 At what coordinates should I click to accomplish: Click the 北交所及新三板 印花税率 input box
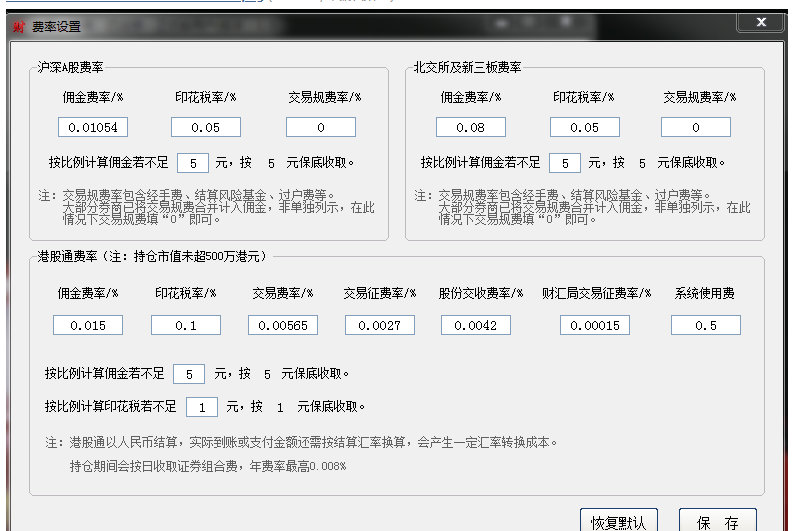tap(584, 127)
